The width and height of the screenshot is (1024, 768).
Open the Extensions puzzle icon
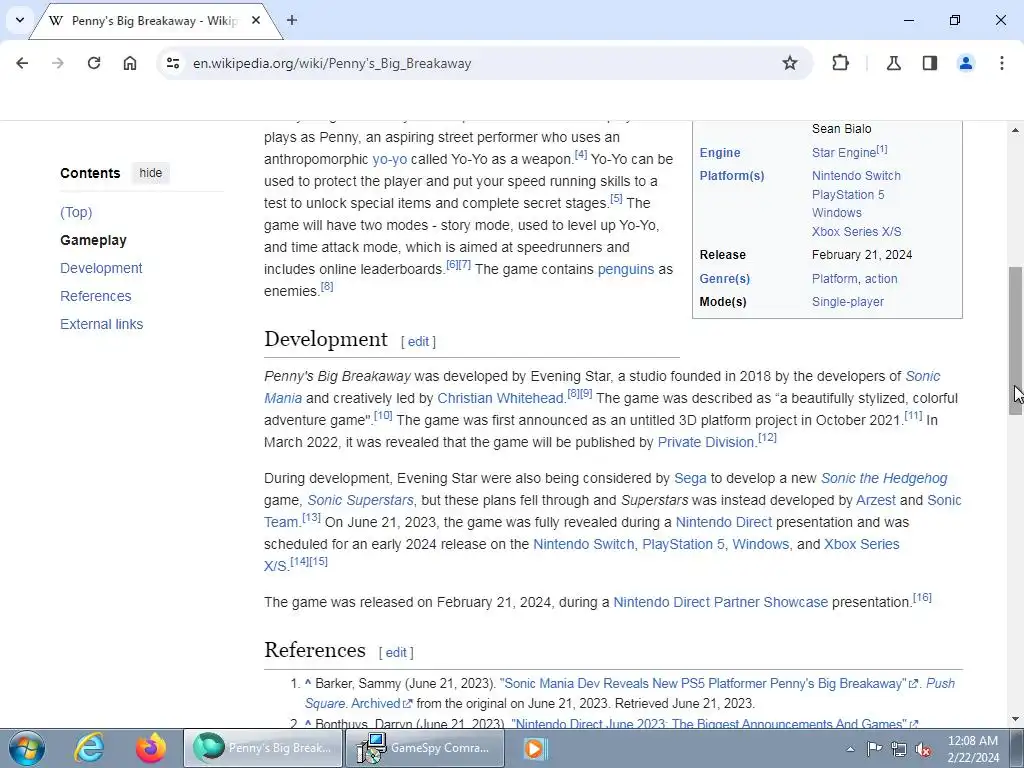click(840, 63)
